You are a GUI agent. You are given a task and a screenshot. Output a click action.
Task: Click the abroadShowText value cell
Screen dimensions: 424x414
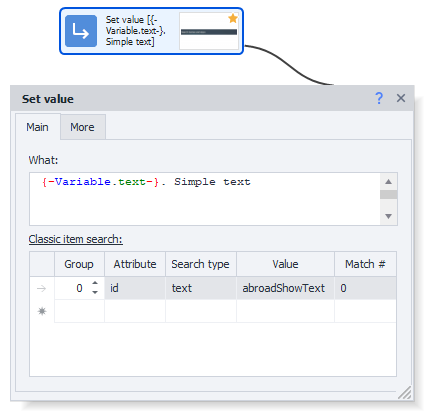pos(285,288)
